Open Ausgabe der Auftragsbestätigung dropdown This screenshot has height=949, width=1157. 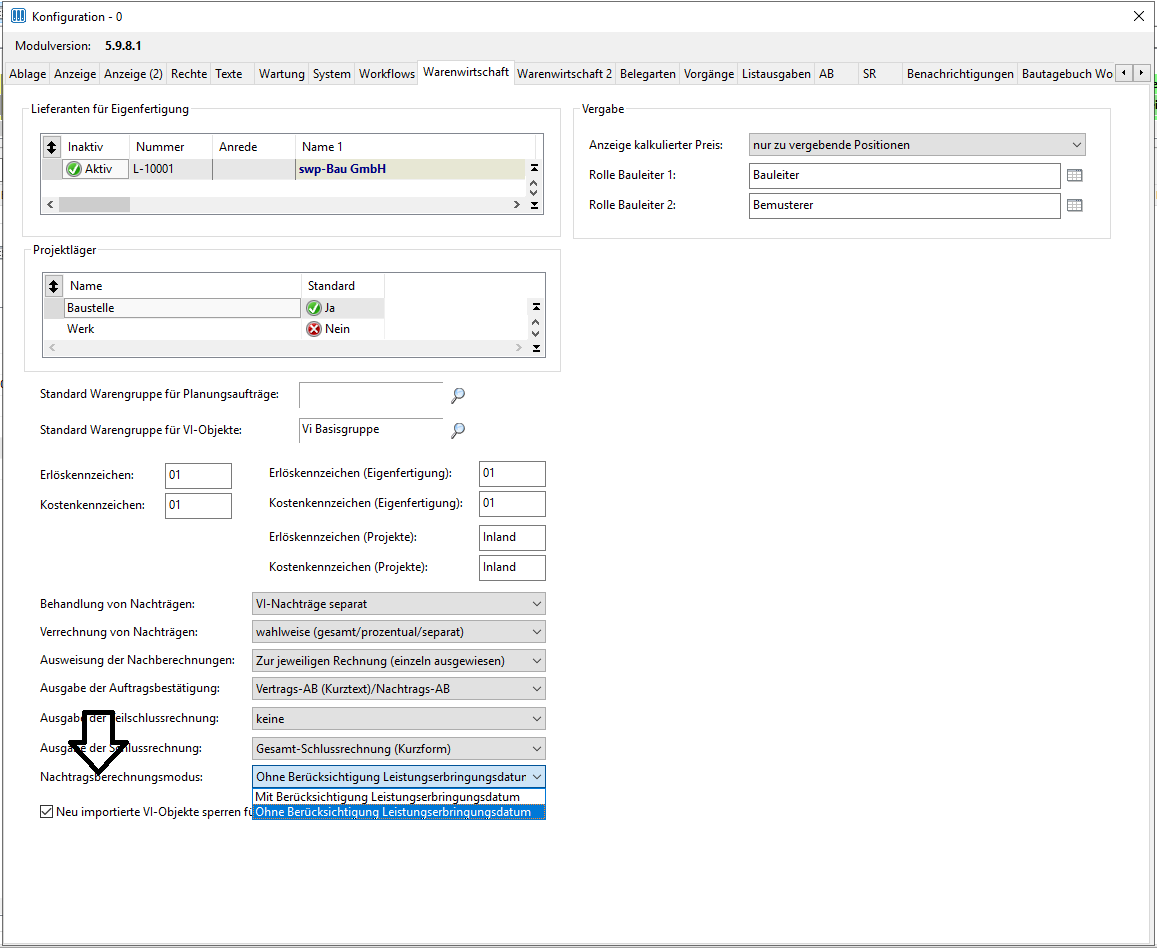click(398, 689)
